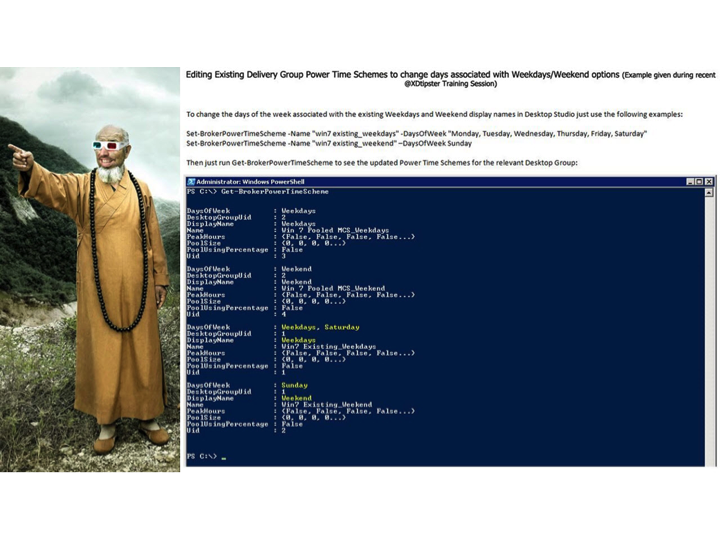Minimize the Administrator: Windows PowerShell window

coord(690,182)
